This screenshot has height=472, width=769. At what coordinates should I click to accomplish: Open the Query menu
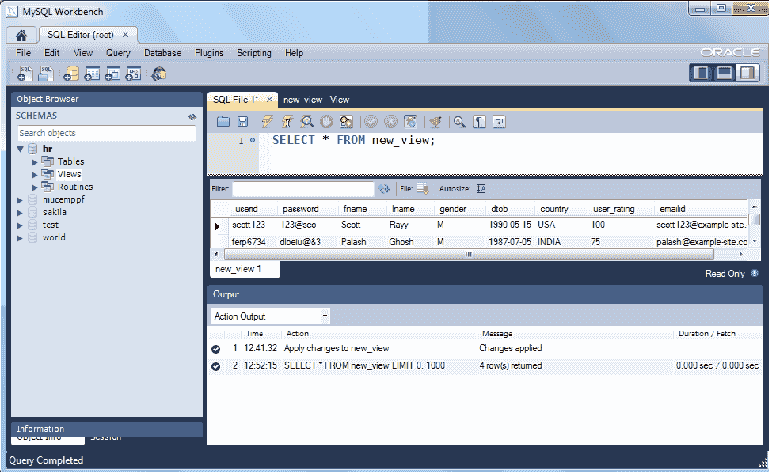point(118,52)
